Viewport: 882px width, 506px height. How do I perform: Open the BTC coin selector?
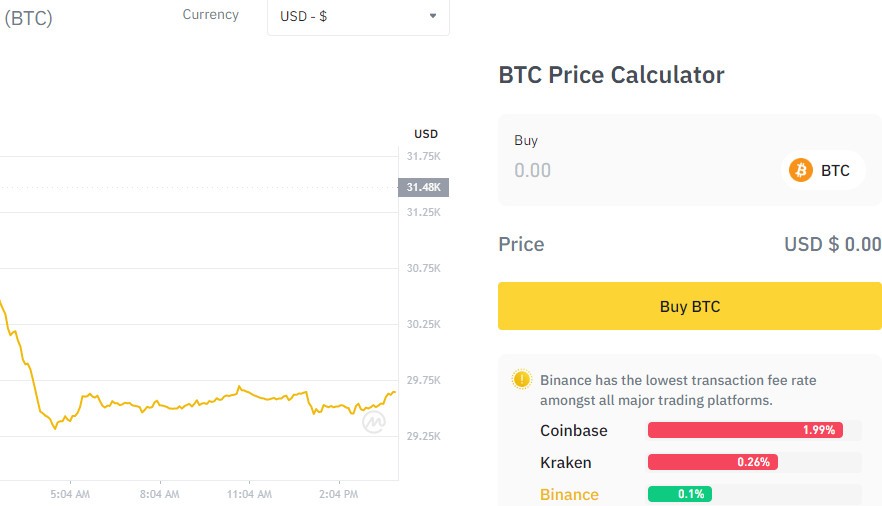(822, 170)
